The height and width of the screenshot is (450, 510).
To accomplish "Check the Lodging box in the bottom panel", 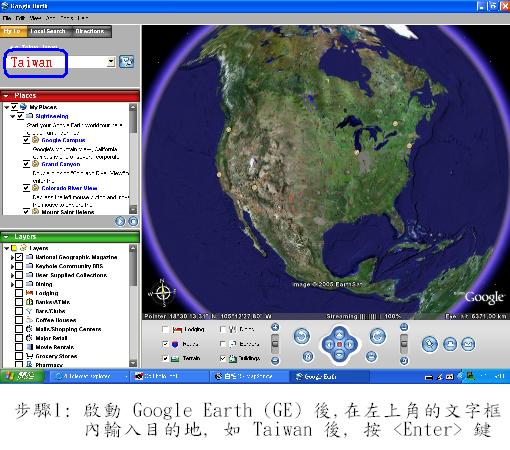I will (165, 329).
